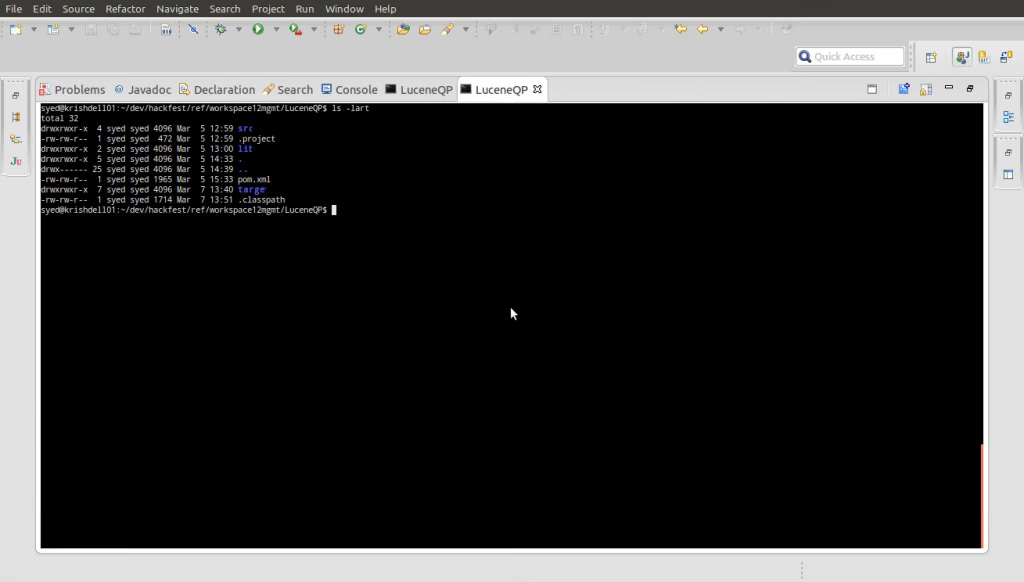Switch to the Git perspective icon

click(984, 57)
